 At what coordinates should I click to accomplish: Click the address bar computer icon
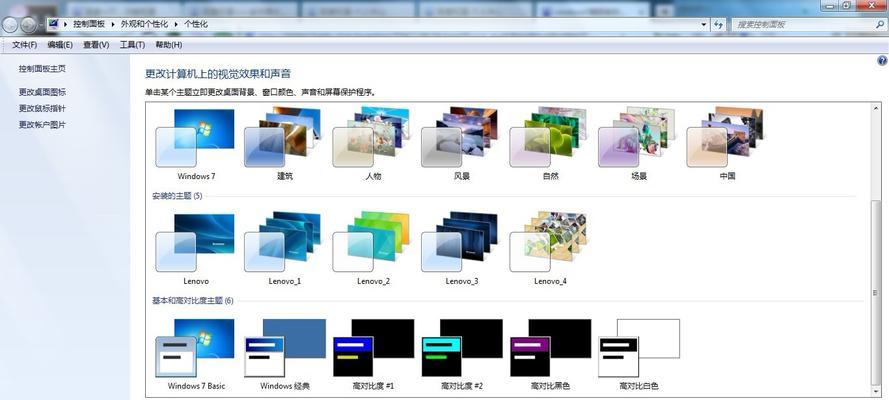(x=53, y=24)
